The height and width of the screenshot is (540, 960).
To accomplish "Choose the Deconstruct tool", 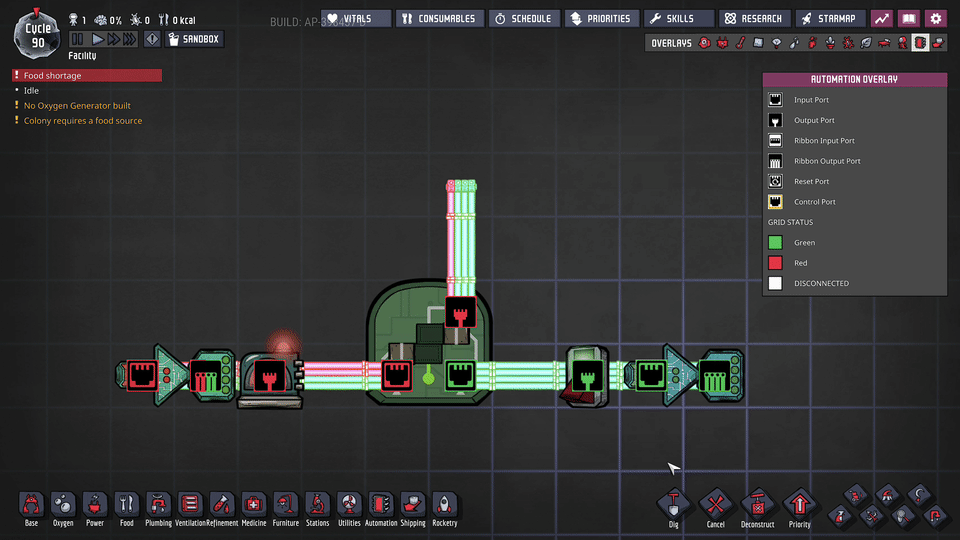I will (x=757, y=504).
